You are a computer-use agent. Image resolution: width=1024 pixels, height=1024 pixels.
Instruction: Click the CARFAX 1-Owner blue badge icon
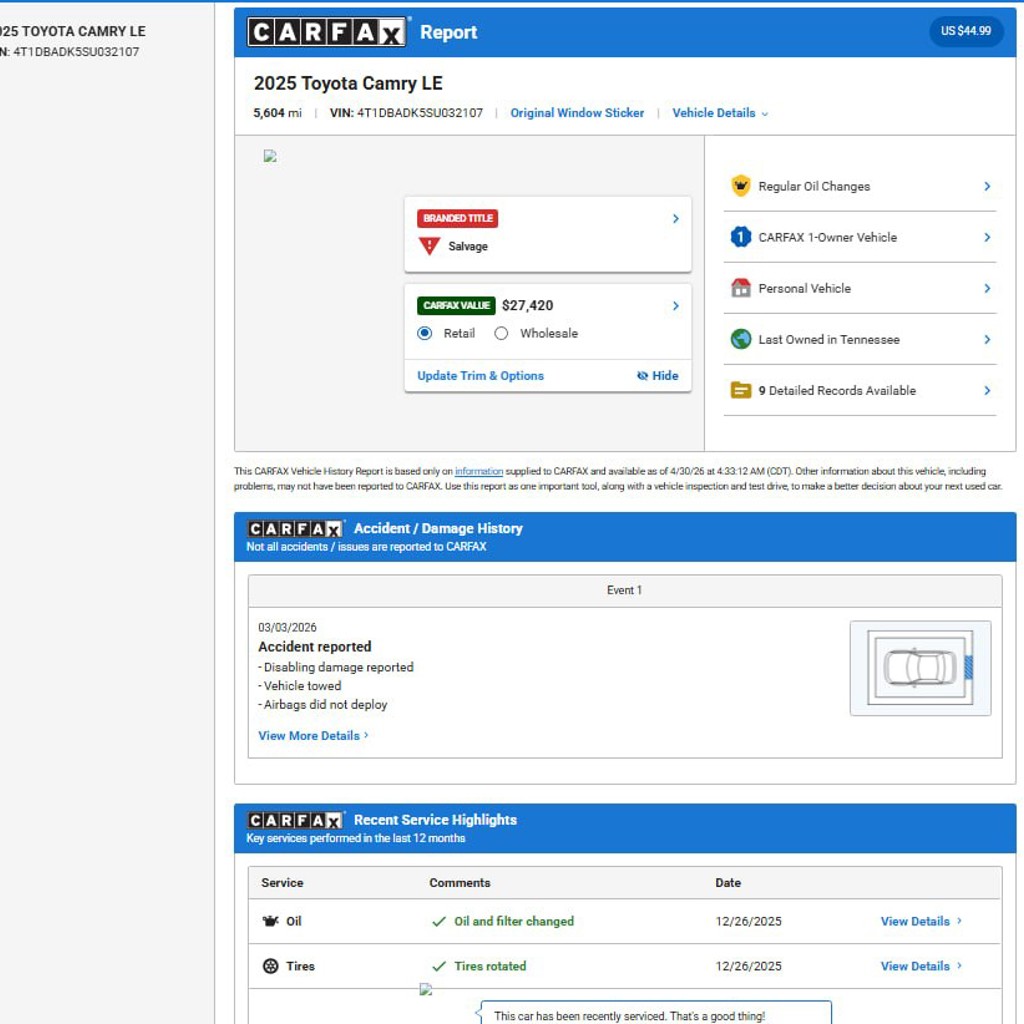[740, 236]
